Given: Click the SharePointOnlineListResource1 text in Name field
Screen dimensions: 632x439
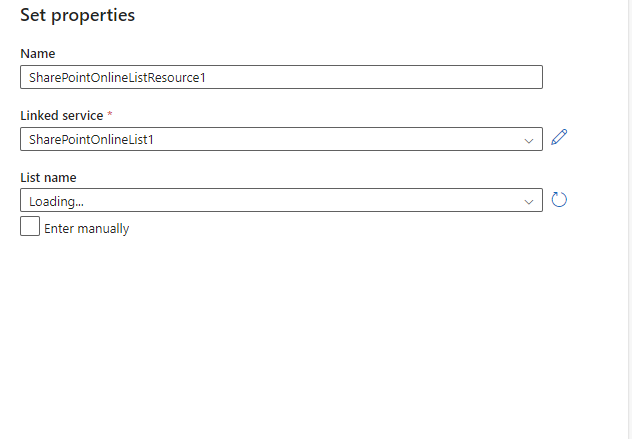Looking at the screenshot, I should pyautogui.click(x=117, y=77).
